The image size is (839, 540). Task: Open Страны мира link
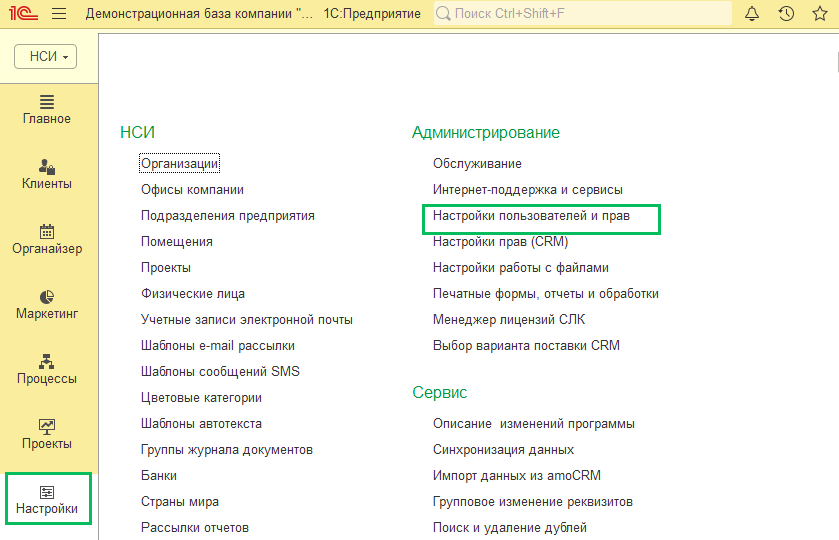[x=180, y=501]
